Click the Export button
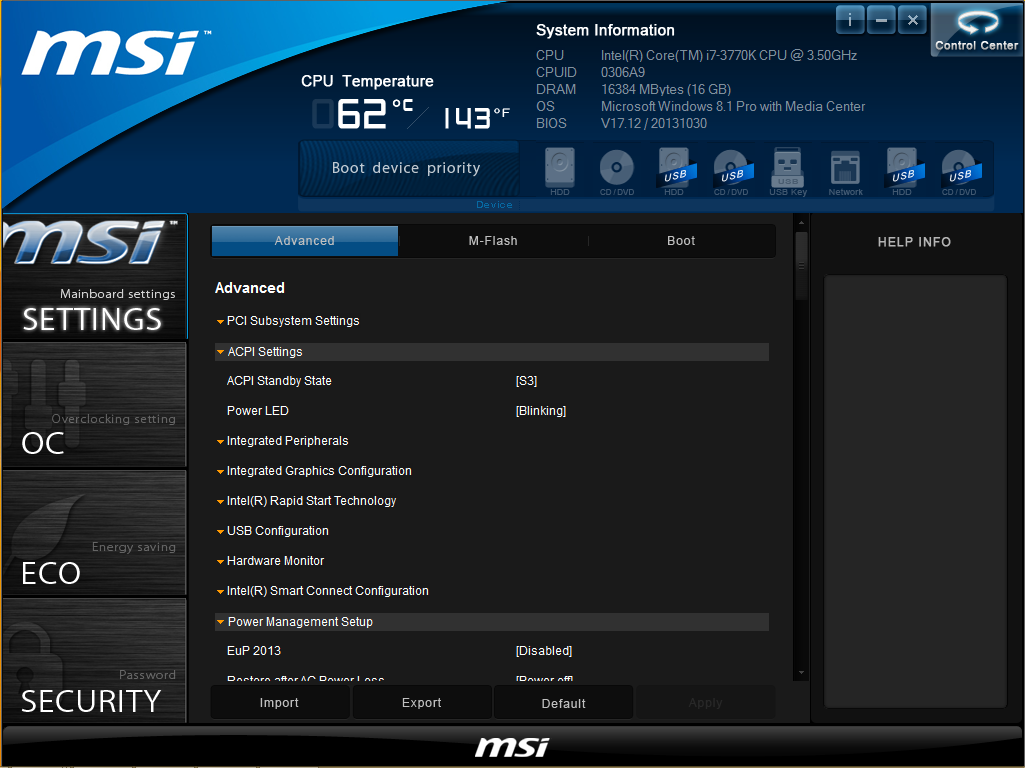The width and height of the screenshot is (1025, 768). click(x=422, y=703)
